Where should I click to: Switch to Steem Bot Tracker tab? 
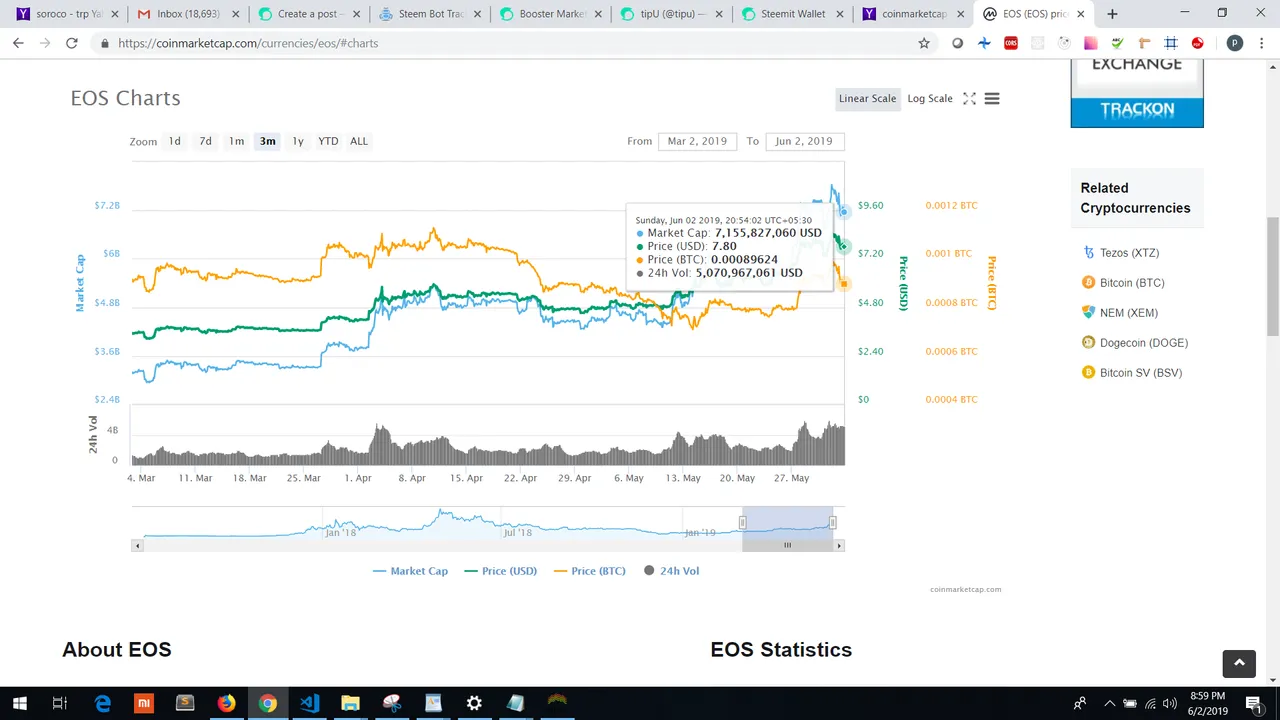pyautogui.click(x=428, y=14)
